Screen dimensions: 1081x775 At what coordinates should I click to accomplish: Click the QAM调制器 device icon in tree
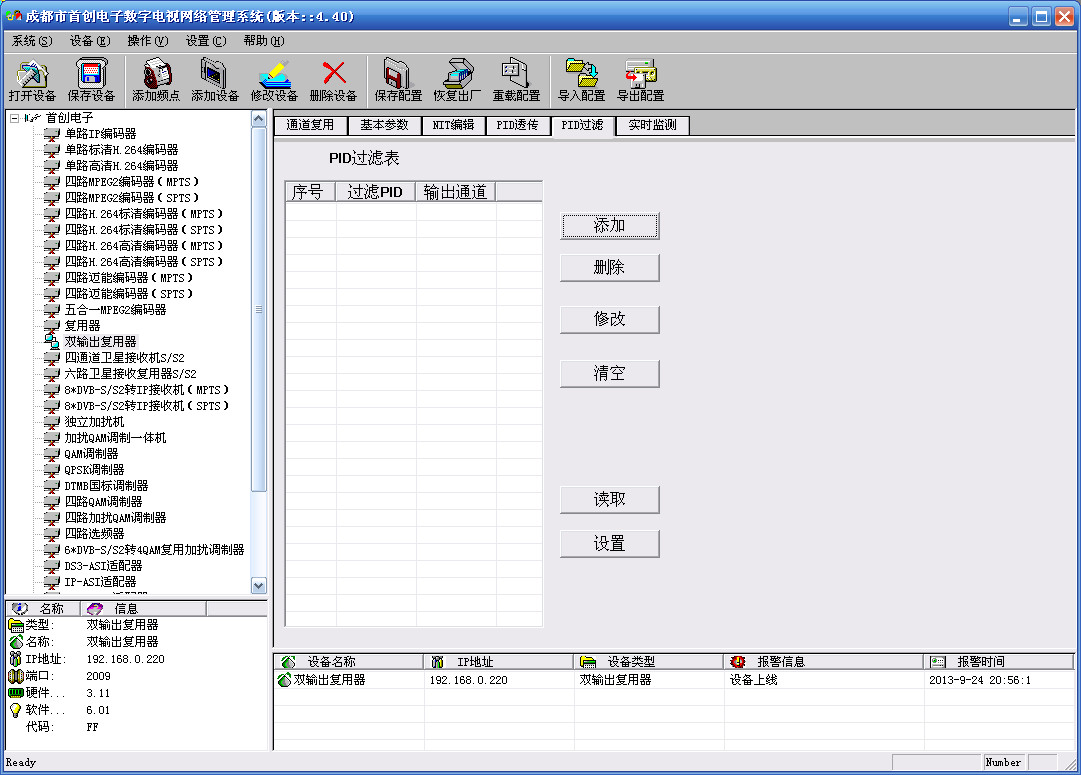point(52,454)
